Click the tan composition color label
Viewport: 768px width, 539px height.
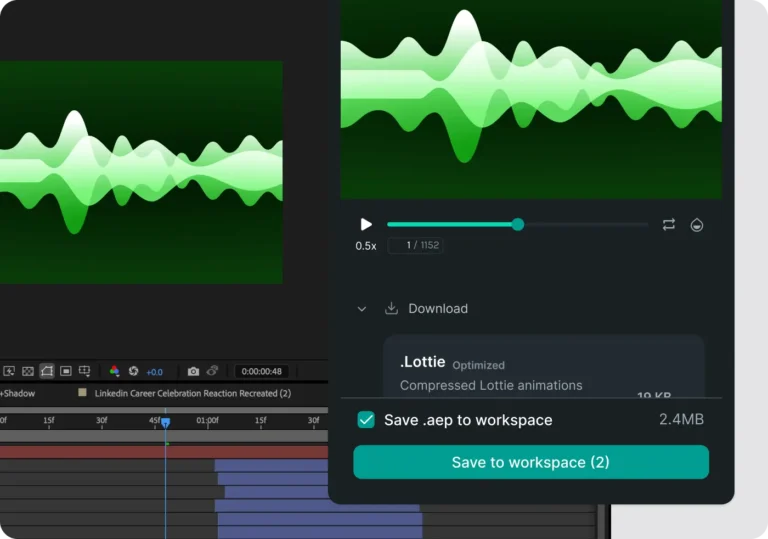tap(82, 392)
